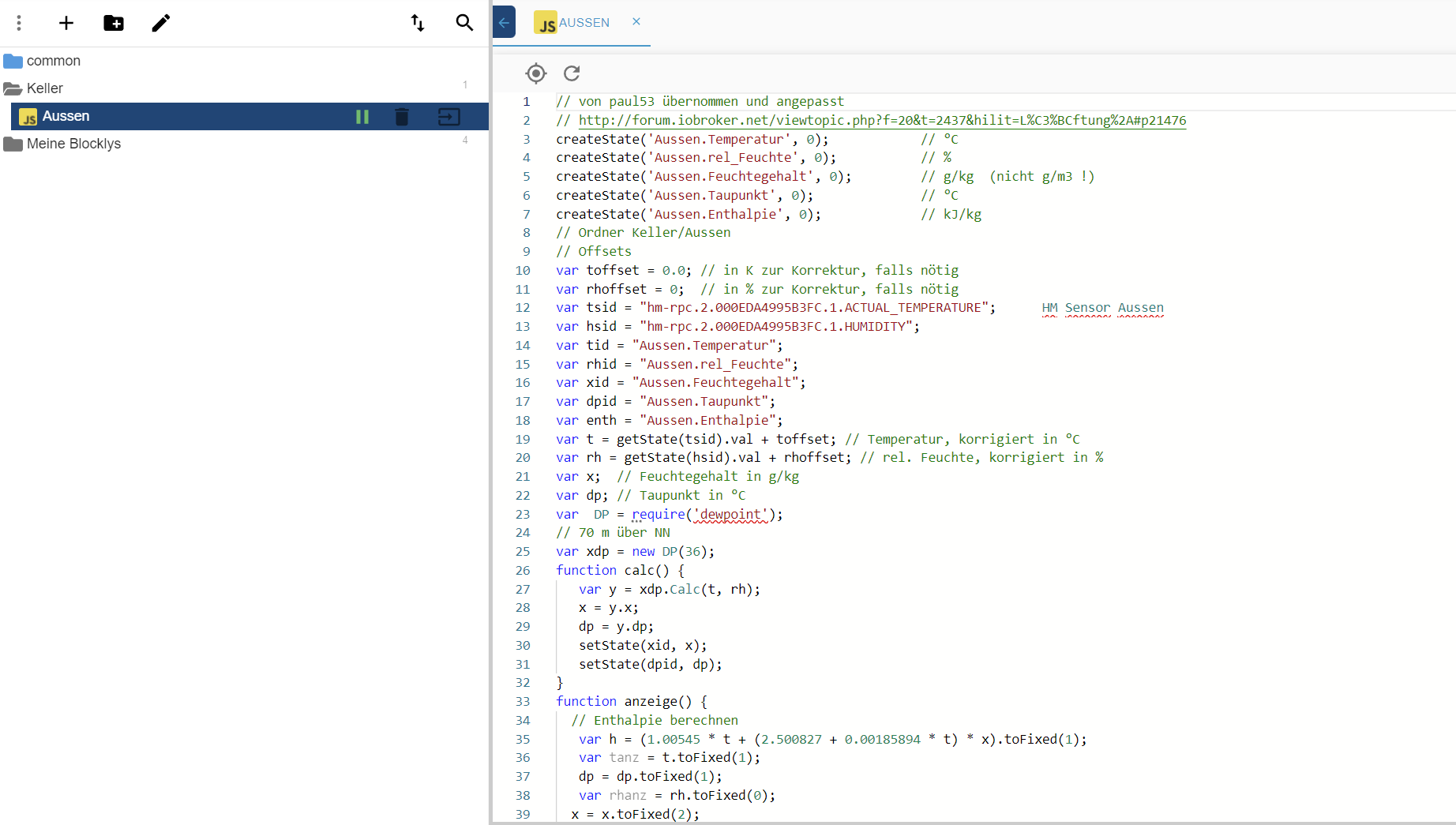Image resolution: width=1456 pixels, height=825 pixels.
Task: Open the forum.iobroker.net link on line 2
Action: tap(882, 120)
